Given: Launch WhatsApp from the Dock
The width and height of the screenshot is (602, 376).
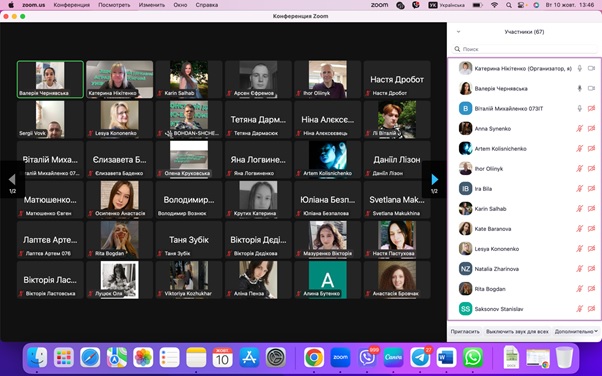Looking at the screenshot, I should coord(473,357).
